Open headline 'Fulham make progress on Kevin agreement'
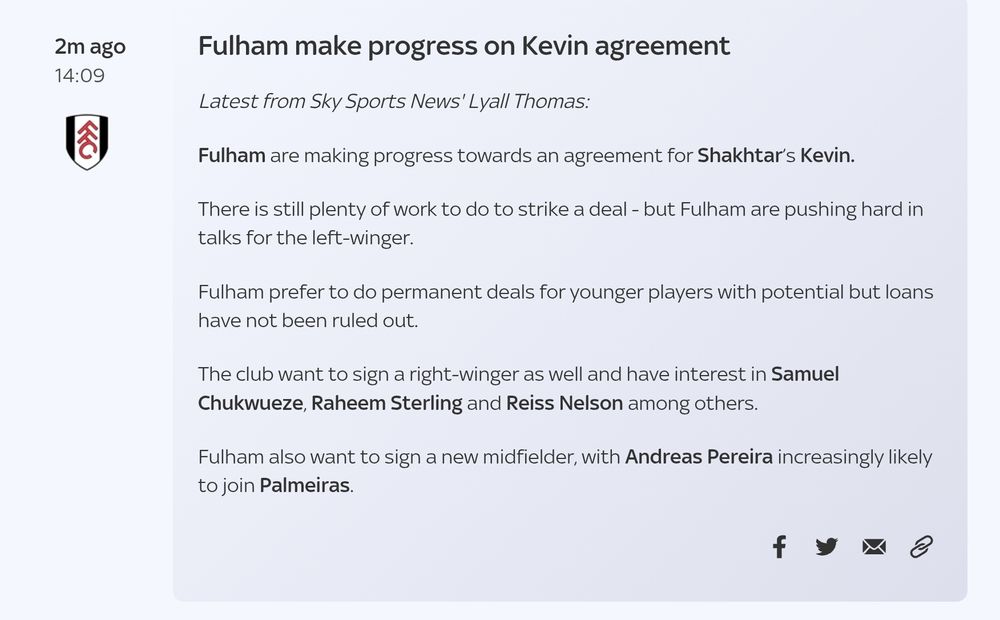Image resolution: width=1000 pixels, height=620 pixels. [x=464, y=46]
